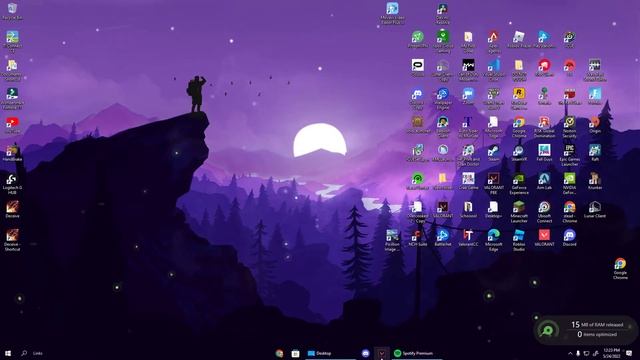Image resolution: width=640 pixels, height=360 pixels.
Task: Open the Fall Guys game icon
Action: (x=544, y=153)
